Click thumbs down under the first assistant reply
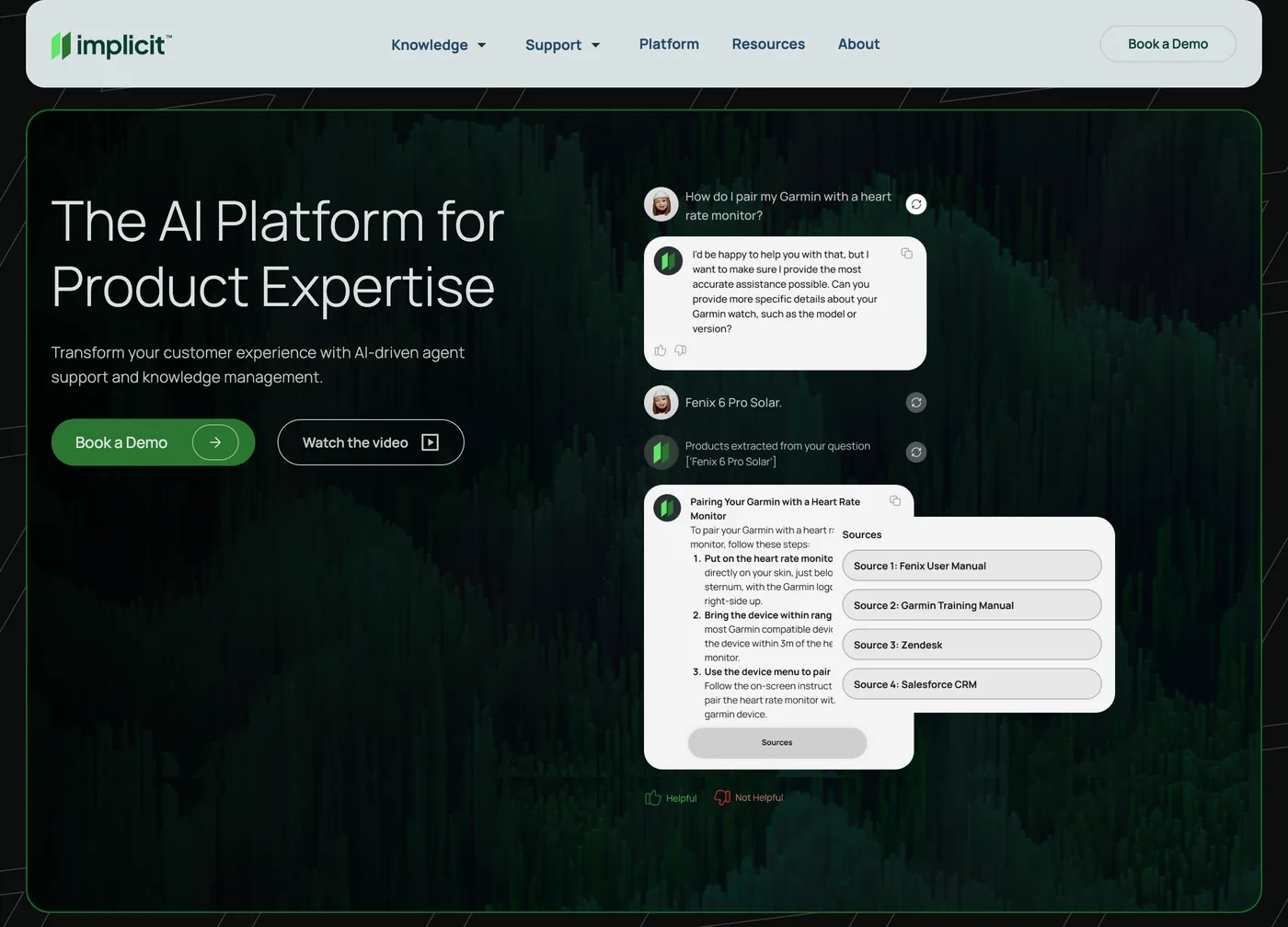 click(x=681, y=350)
